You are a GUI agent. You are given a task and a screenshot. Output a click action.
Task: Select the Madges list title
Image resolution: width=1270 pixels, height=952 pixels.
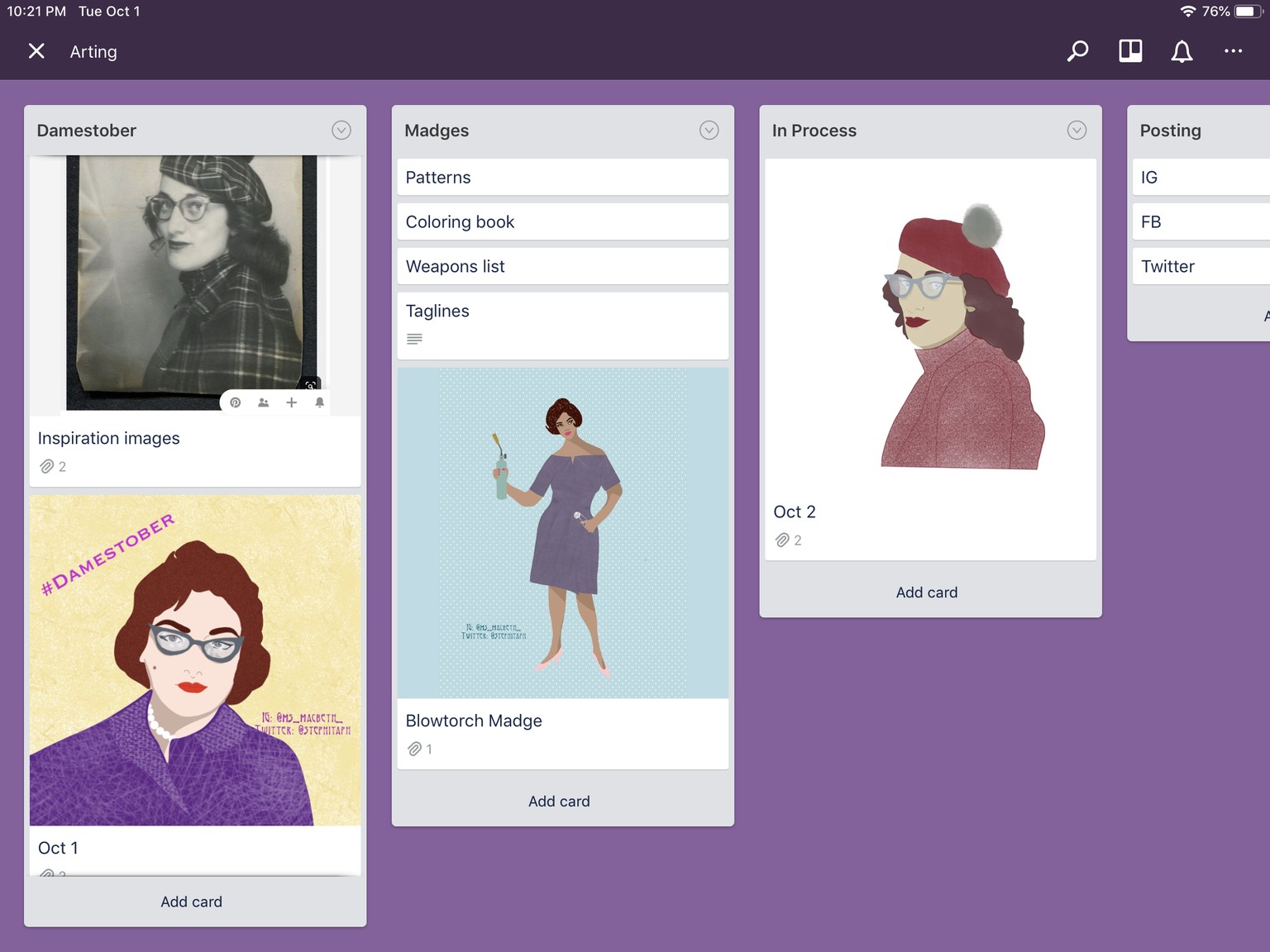437,131
